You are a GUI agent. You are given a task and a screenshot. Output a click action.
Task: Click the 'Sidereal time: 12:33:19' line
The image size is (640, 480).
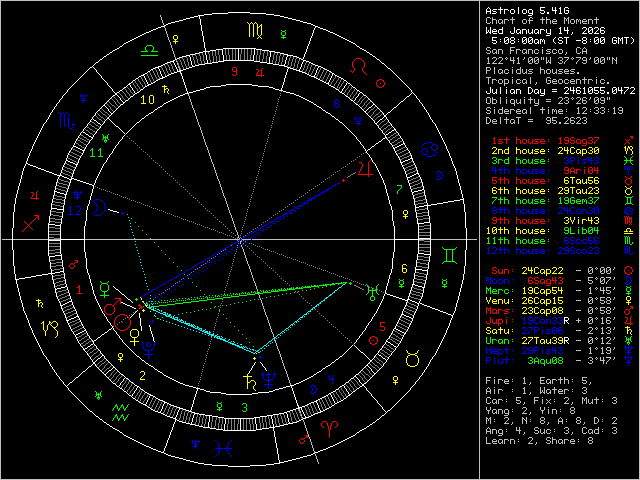click(554, 111)
